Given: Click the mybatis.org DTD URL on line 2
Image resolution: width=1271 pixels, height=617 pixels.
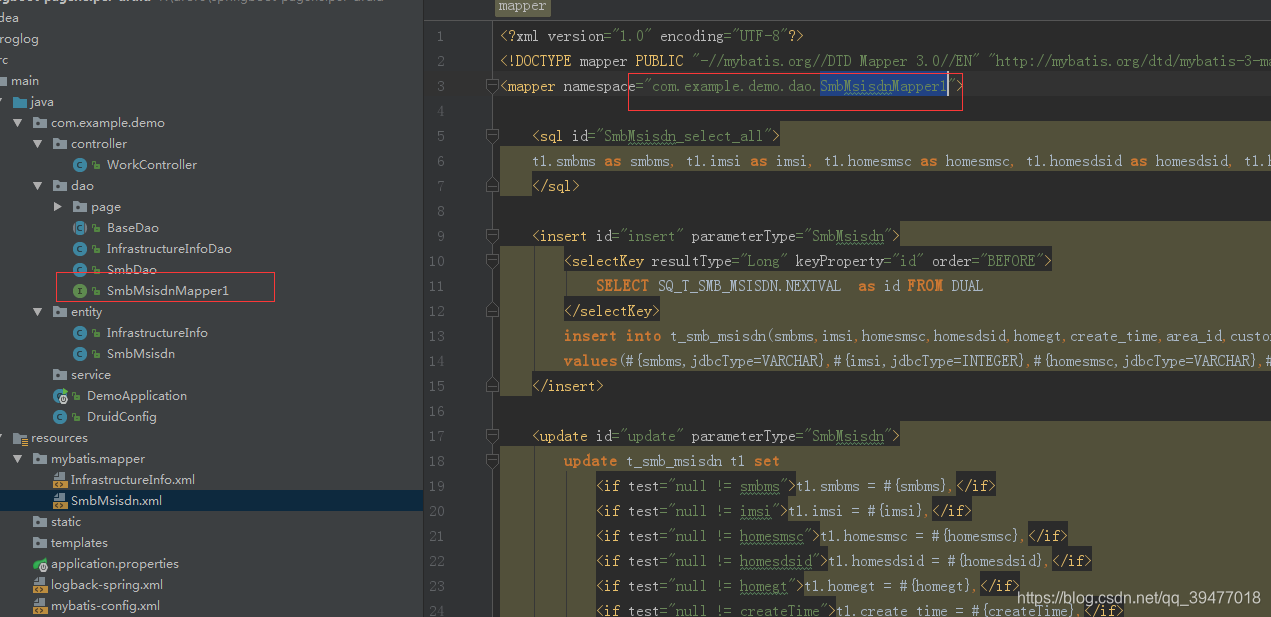Looking at the screenshot, I should point(1133,62).
